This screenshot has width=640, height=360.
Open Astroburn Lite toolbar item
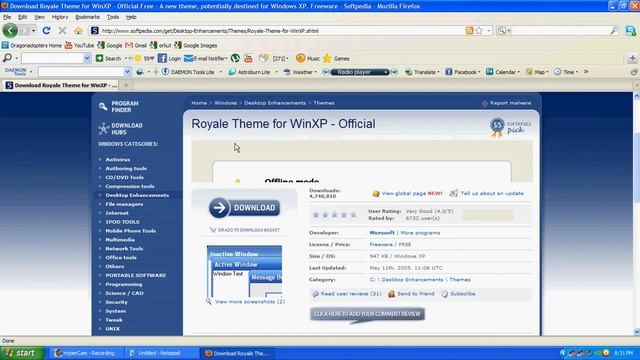[249, 72]
